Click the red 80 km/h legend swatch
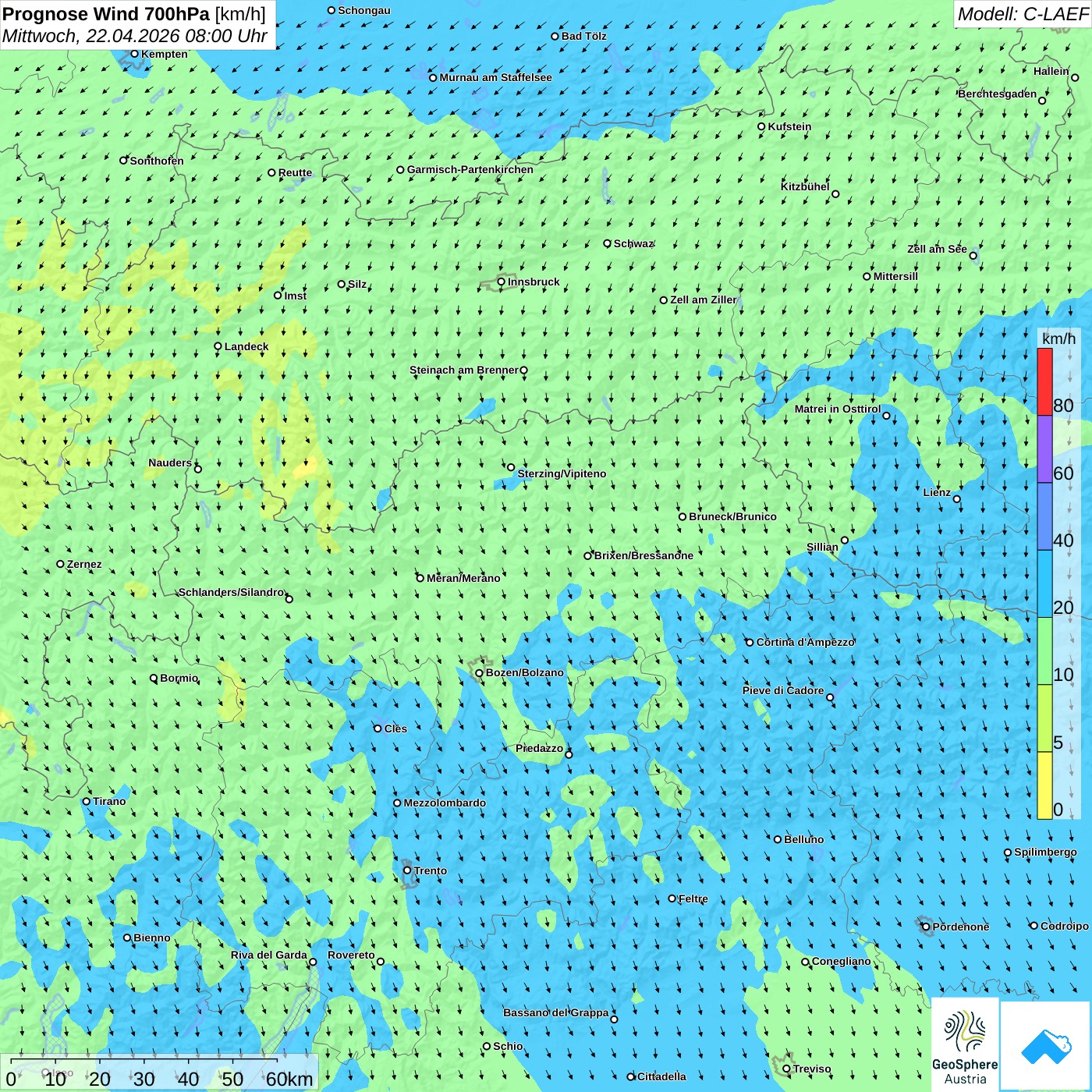Screen dimensions: 1092x1092 click(x=1044, y=381)
